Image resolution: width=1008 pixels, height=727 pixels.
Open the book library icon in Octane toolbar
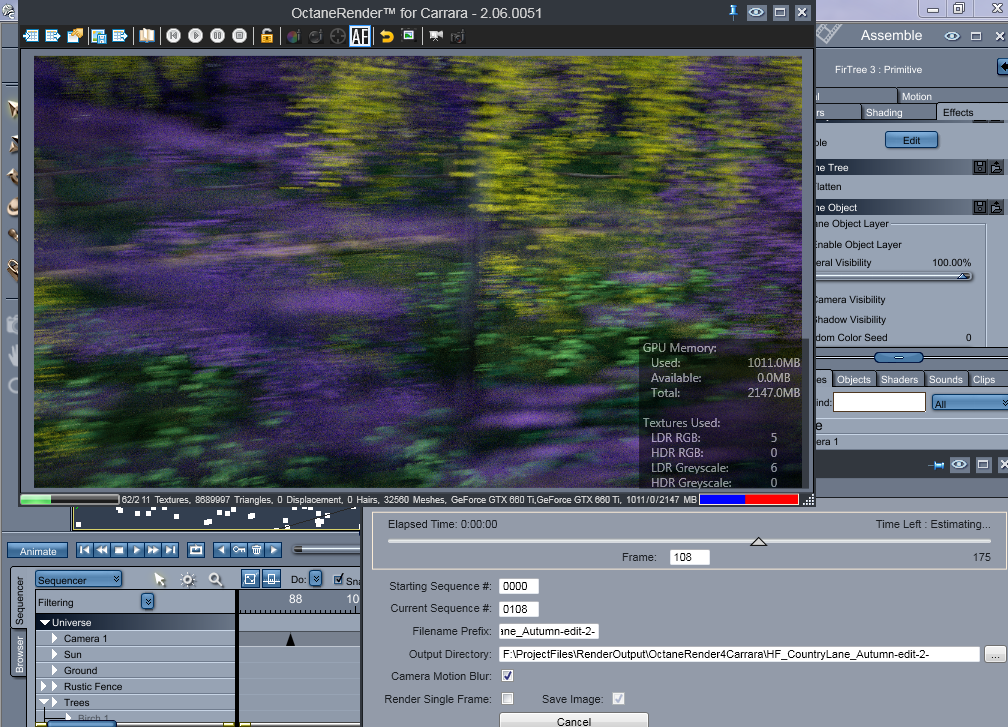point(147,36)
